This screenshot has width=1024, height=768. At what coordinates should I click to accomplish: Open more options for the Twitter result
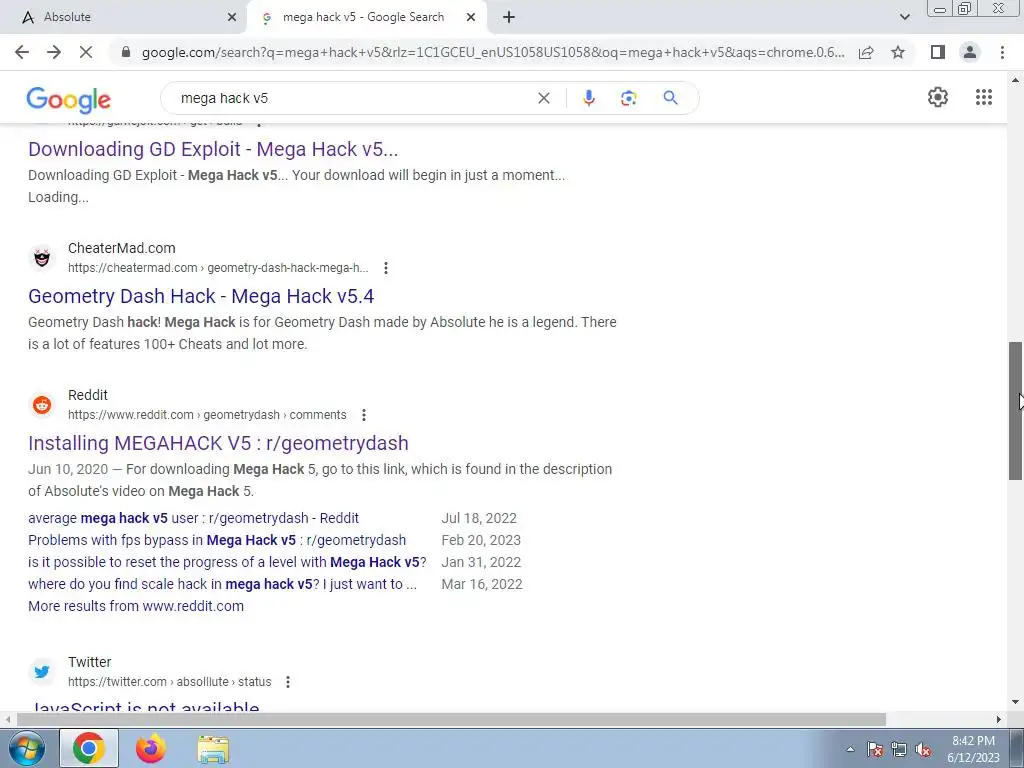pos(288,682)
